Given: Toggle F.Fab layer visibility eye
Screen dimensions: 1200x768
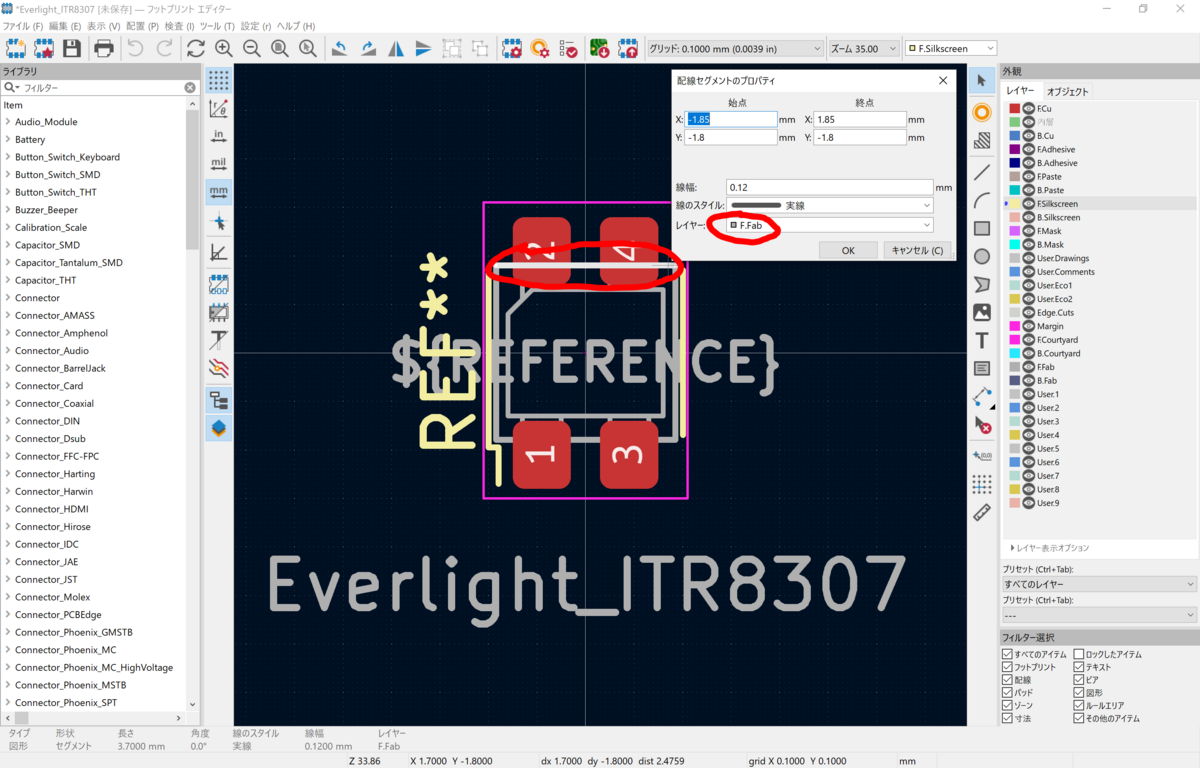Looking at the screenshot, I should pos(1028,367).
